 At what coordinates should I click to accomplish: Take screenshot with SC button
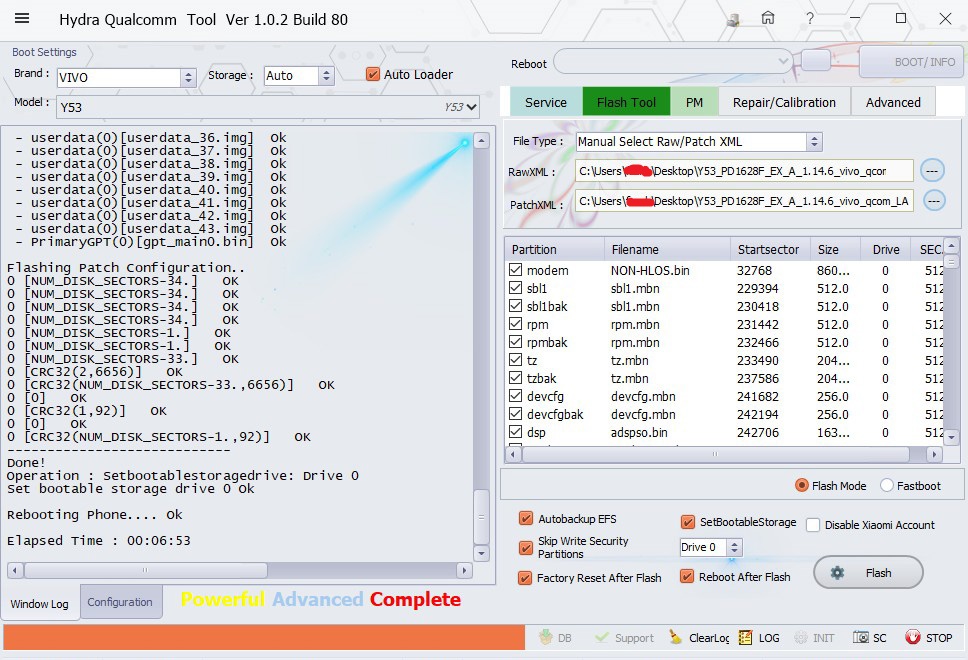pyautogui.click(x=869, y=637)
